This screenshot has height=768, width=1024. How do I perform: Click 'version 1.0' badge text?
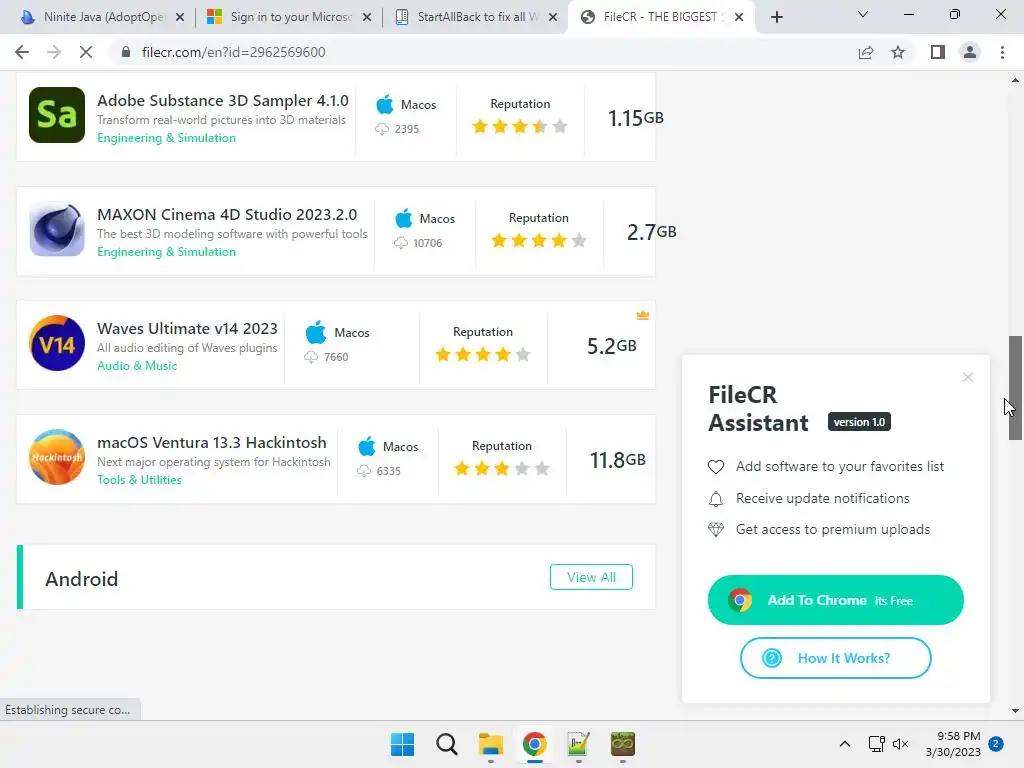pyautogui.click(x=859, y=423)
